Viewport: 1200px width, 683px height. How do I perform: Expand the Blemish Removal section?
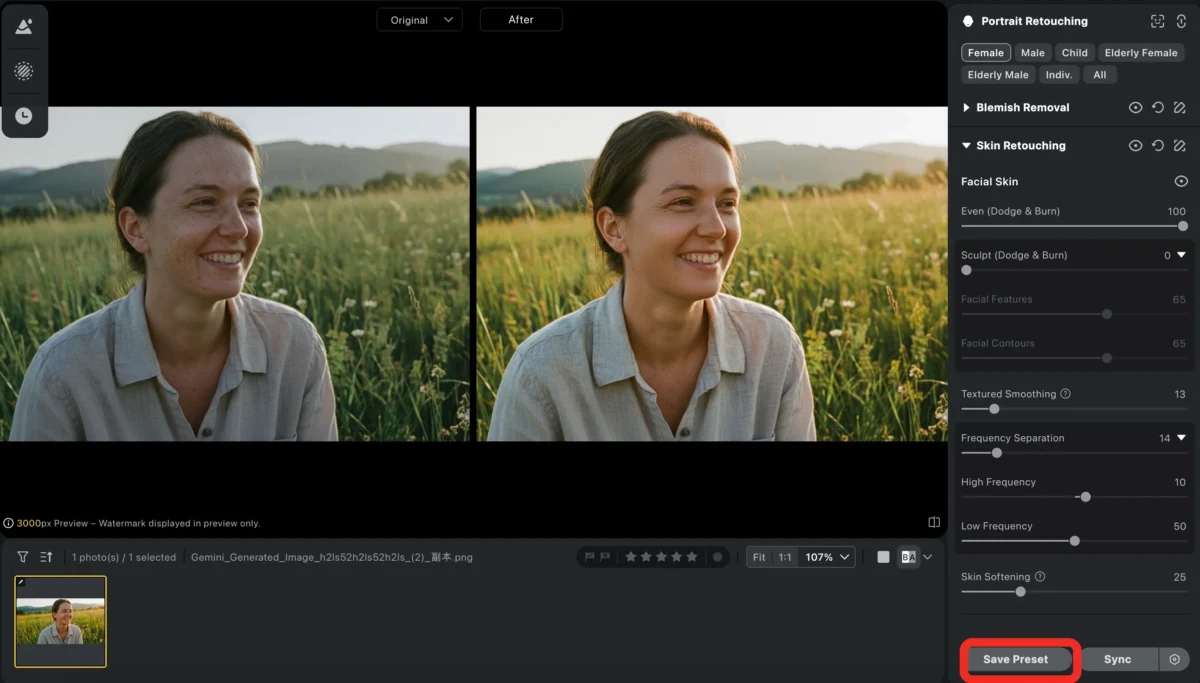click(967, 108)
